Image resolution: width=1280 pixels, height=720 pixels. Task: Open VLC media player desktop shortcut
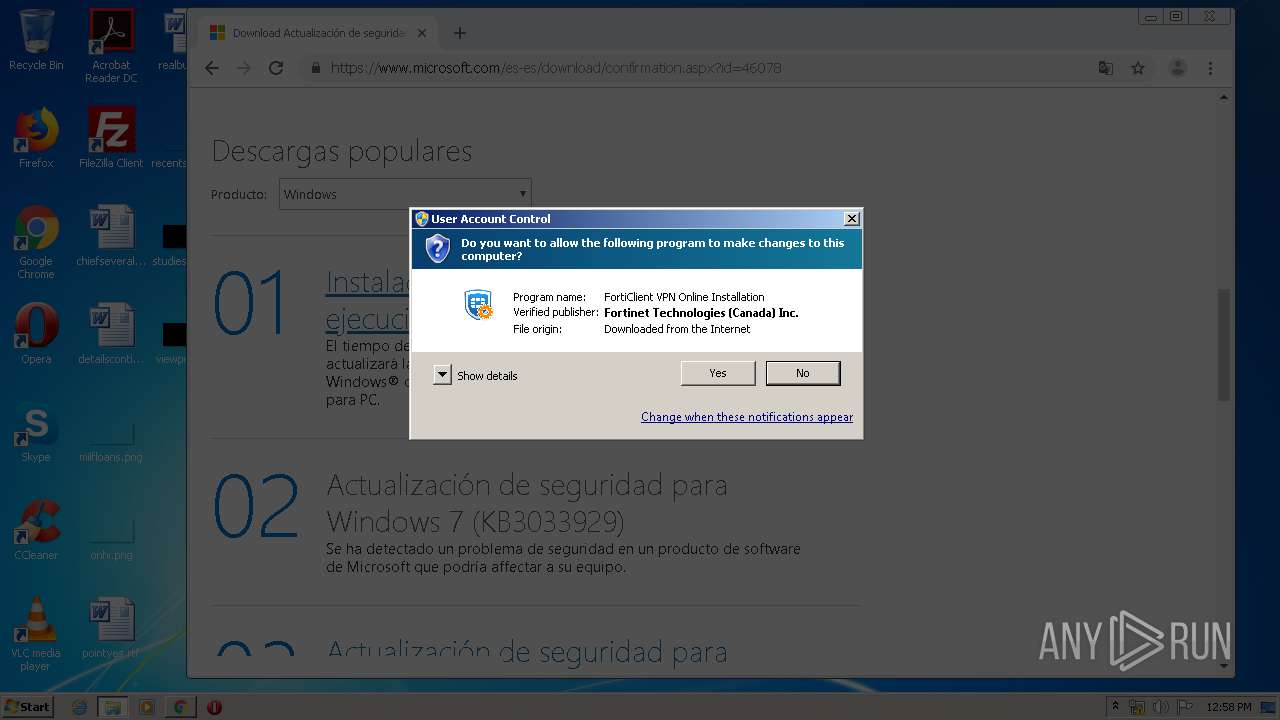36,634
